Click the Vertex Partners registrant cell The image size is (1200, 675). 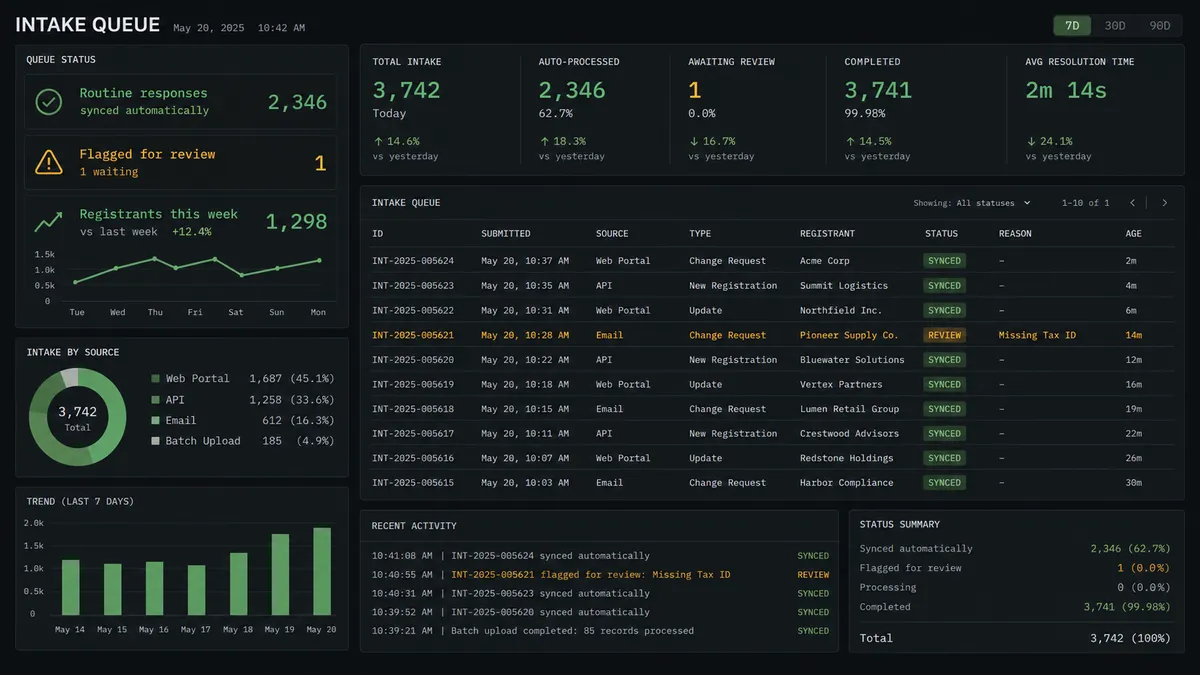841,384
